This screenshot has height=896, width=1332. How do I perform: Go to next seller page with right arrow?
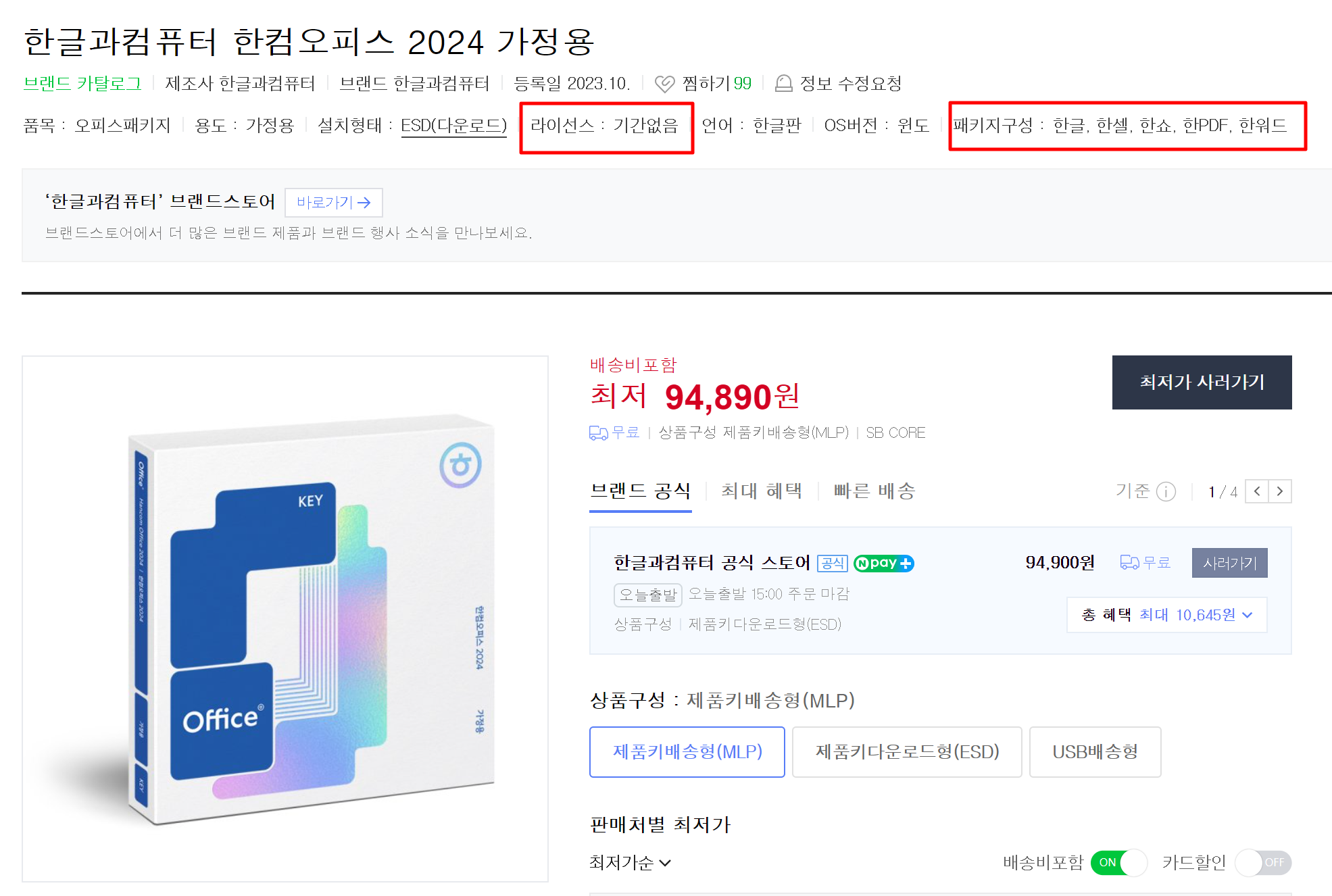pyautogui.click(x=1279, y=491)
